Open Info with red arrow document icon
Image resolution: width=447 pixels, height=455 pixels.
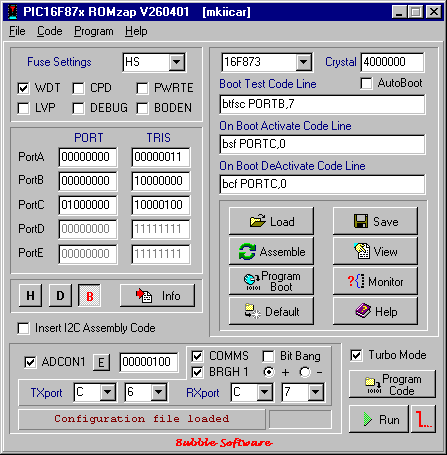point(157,295)
